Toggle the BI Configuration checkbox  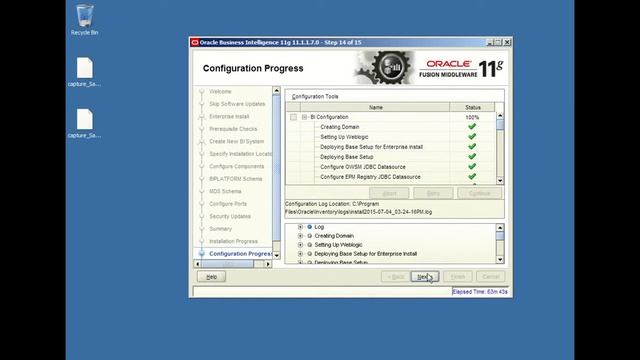293,117
